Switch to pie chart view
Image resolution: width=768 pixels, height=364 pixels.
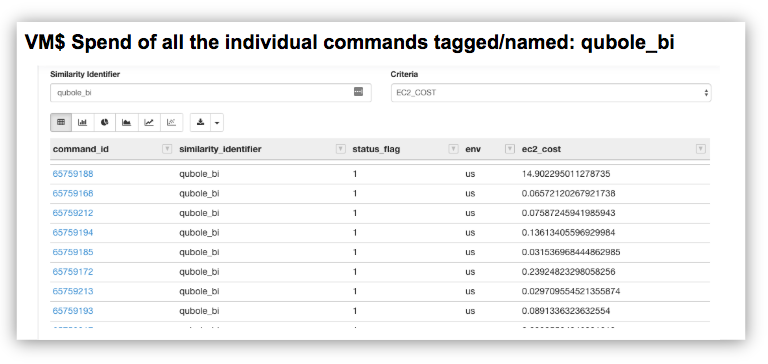105,122
